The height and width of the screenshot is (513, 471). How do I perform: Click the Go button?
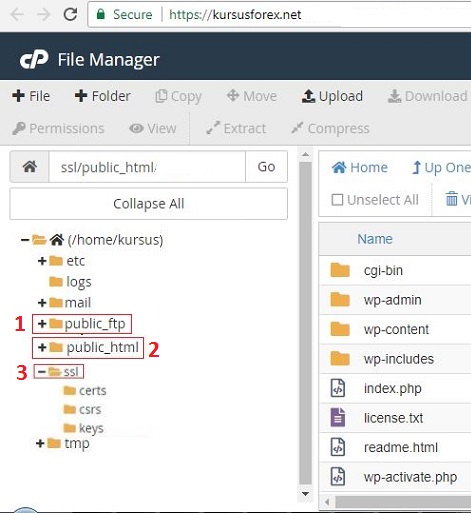coord(266,166)
